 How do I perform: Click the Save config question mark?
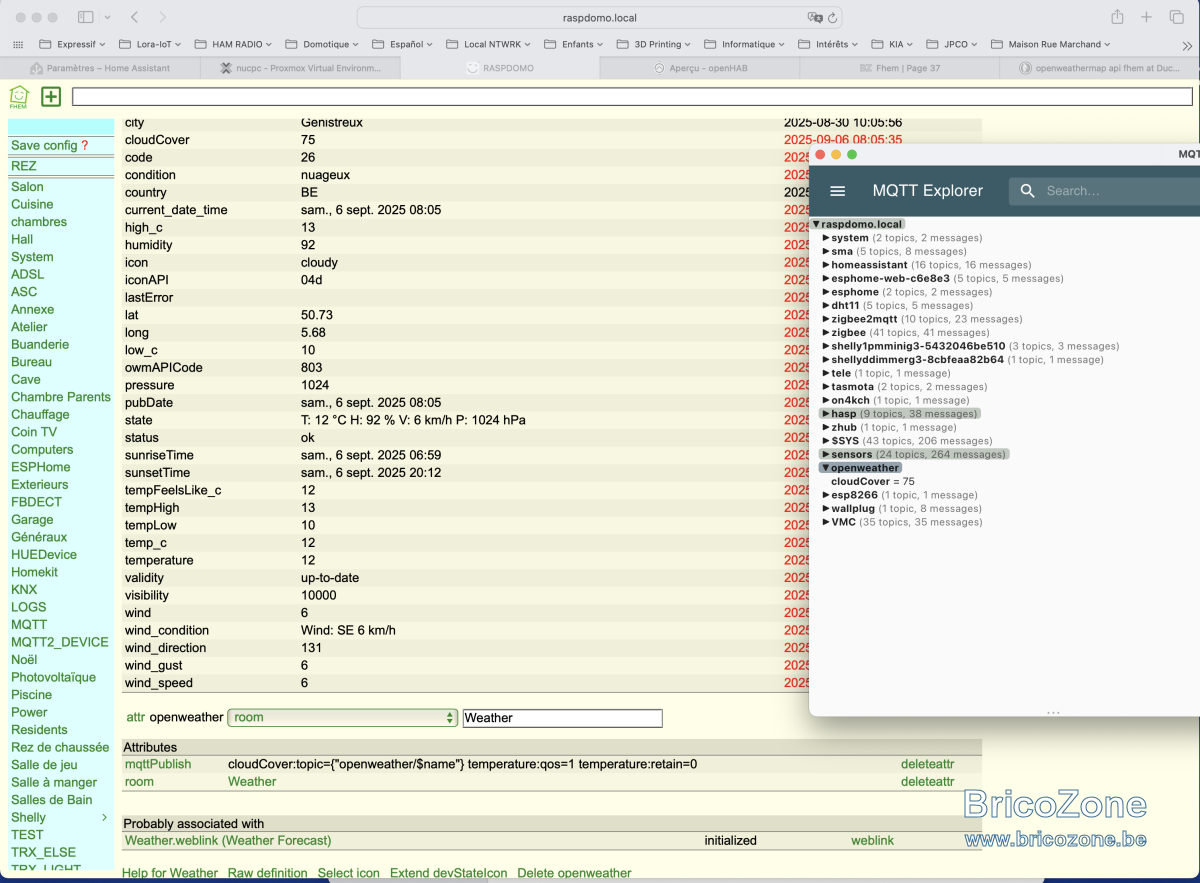point(85,145)
